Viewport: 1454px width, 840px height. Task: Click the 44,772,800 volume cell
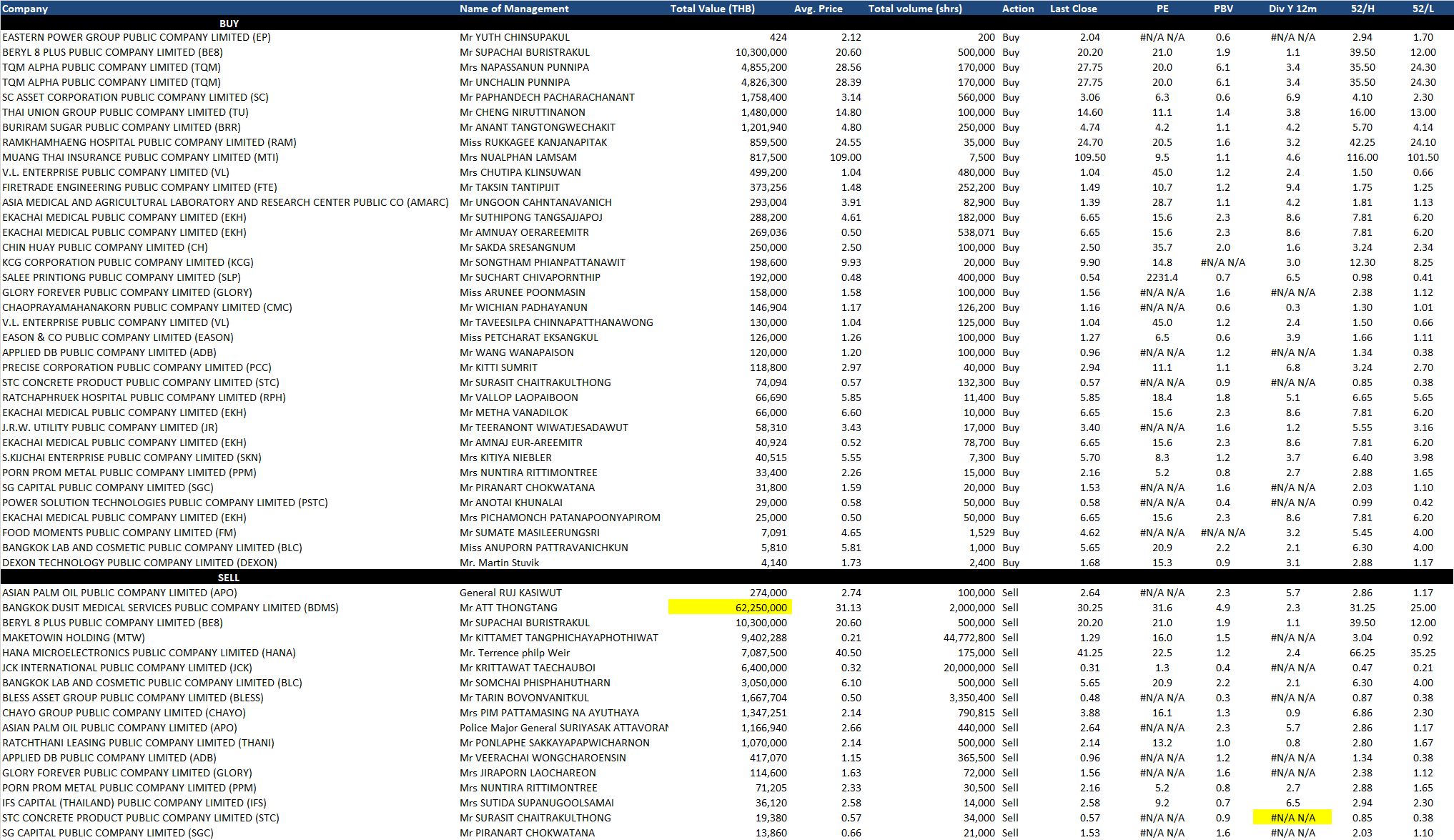[x=969, y=638]
